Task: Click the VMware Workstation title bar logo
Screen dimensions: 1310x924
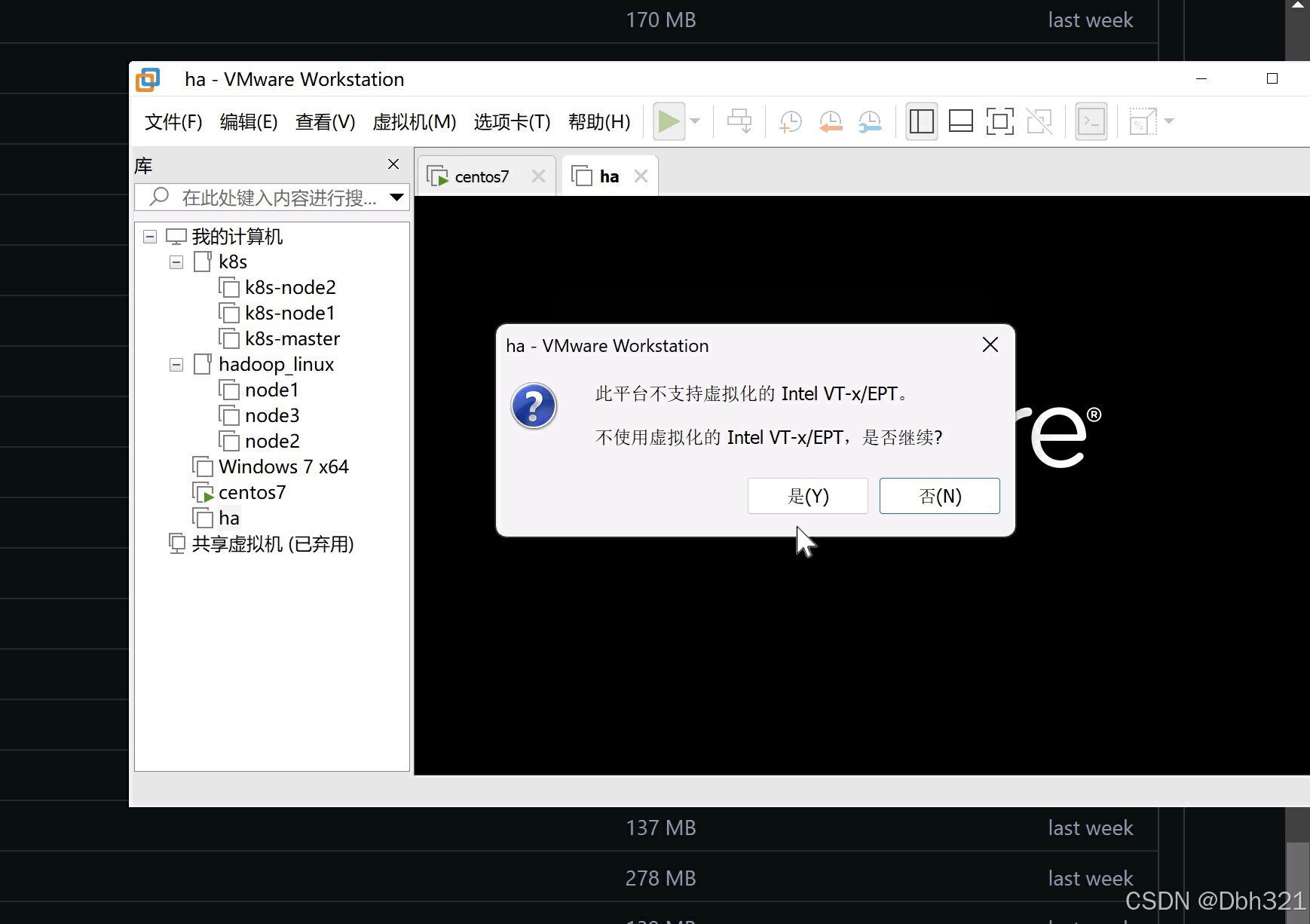Action: click(x=148, y=79)
